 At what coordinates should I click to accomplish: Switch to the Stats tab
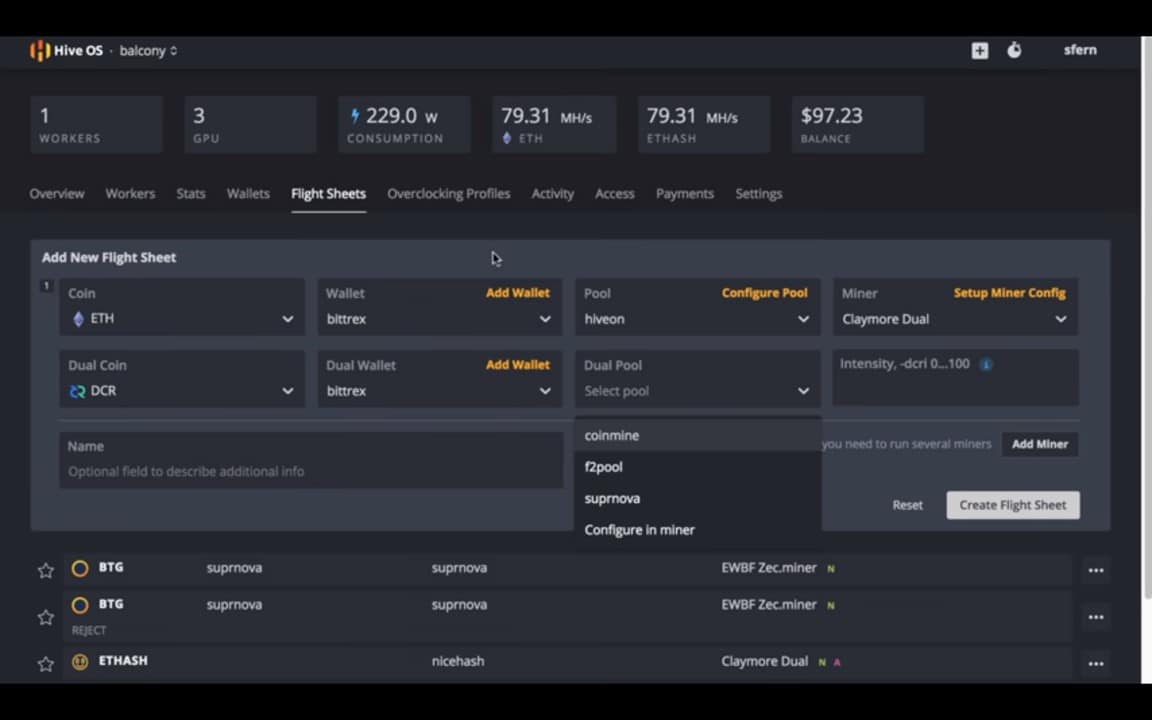point(190,194)
